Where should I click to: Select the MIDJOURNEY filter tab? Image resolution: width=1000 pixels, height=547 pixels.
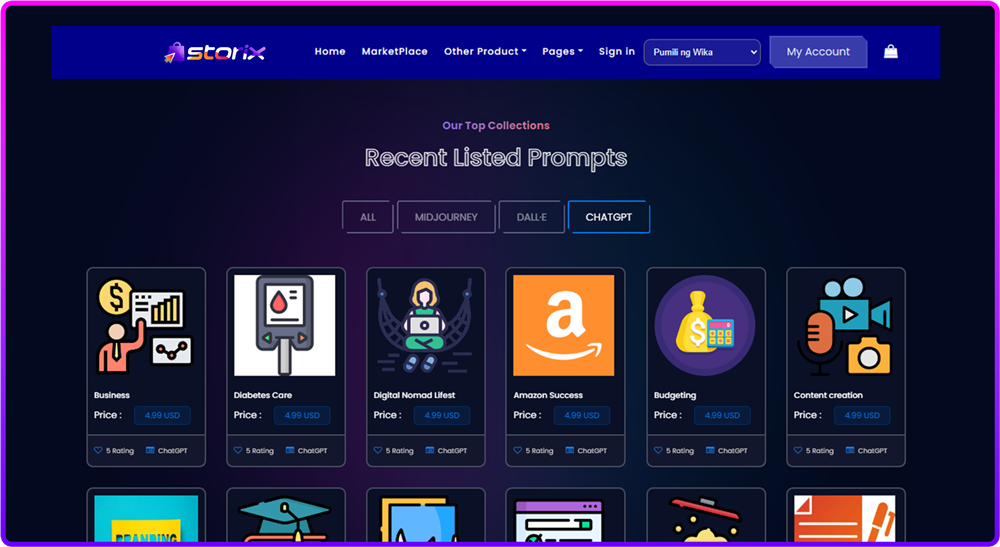446,217
